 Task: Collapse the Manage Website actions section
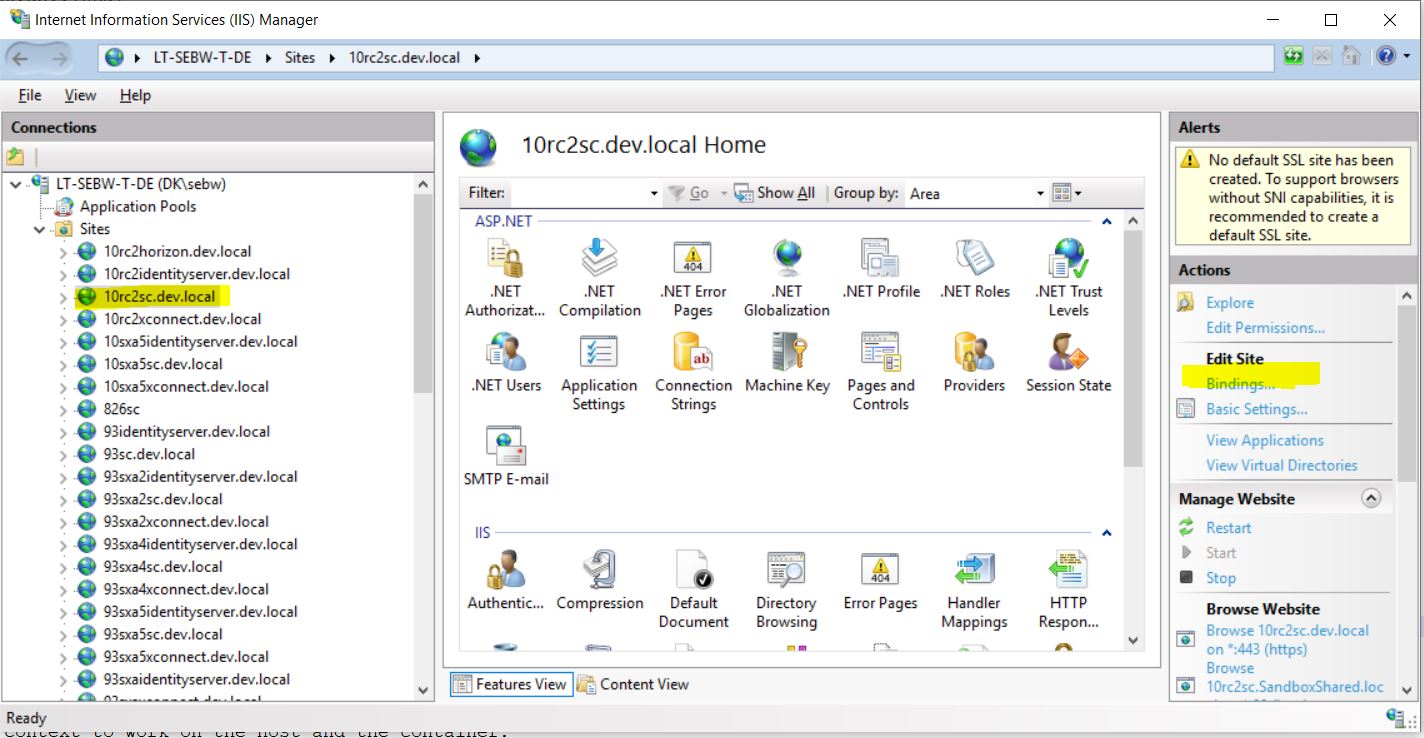1371,498
